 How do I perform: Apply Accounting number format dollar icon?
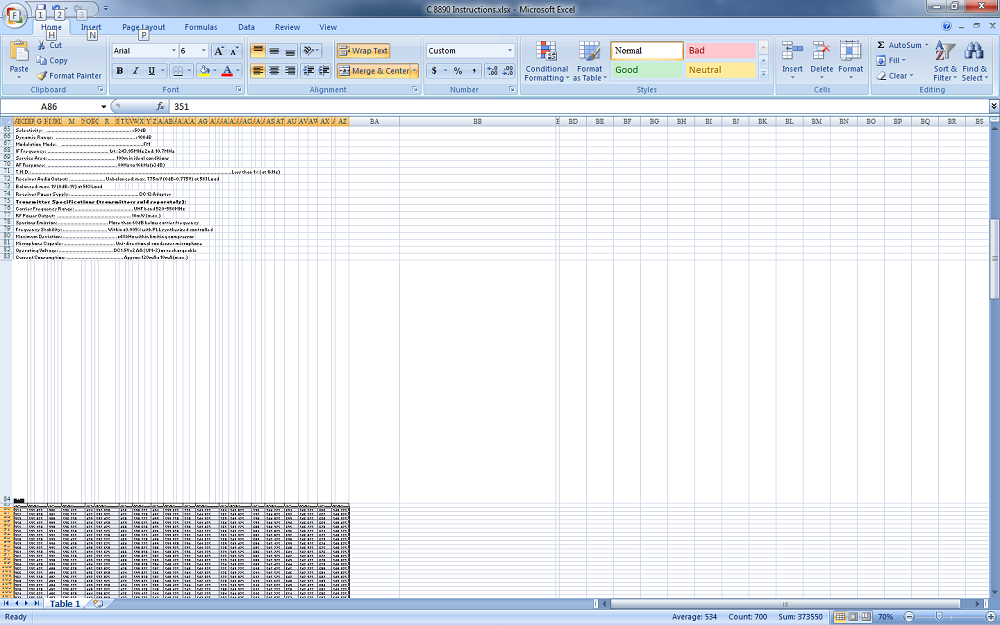pos(434,71)
